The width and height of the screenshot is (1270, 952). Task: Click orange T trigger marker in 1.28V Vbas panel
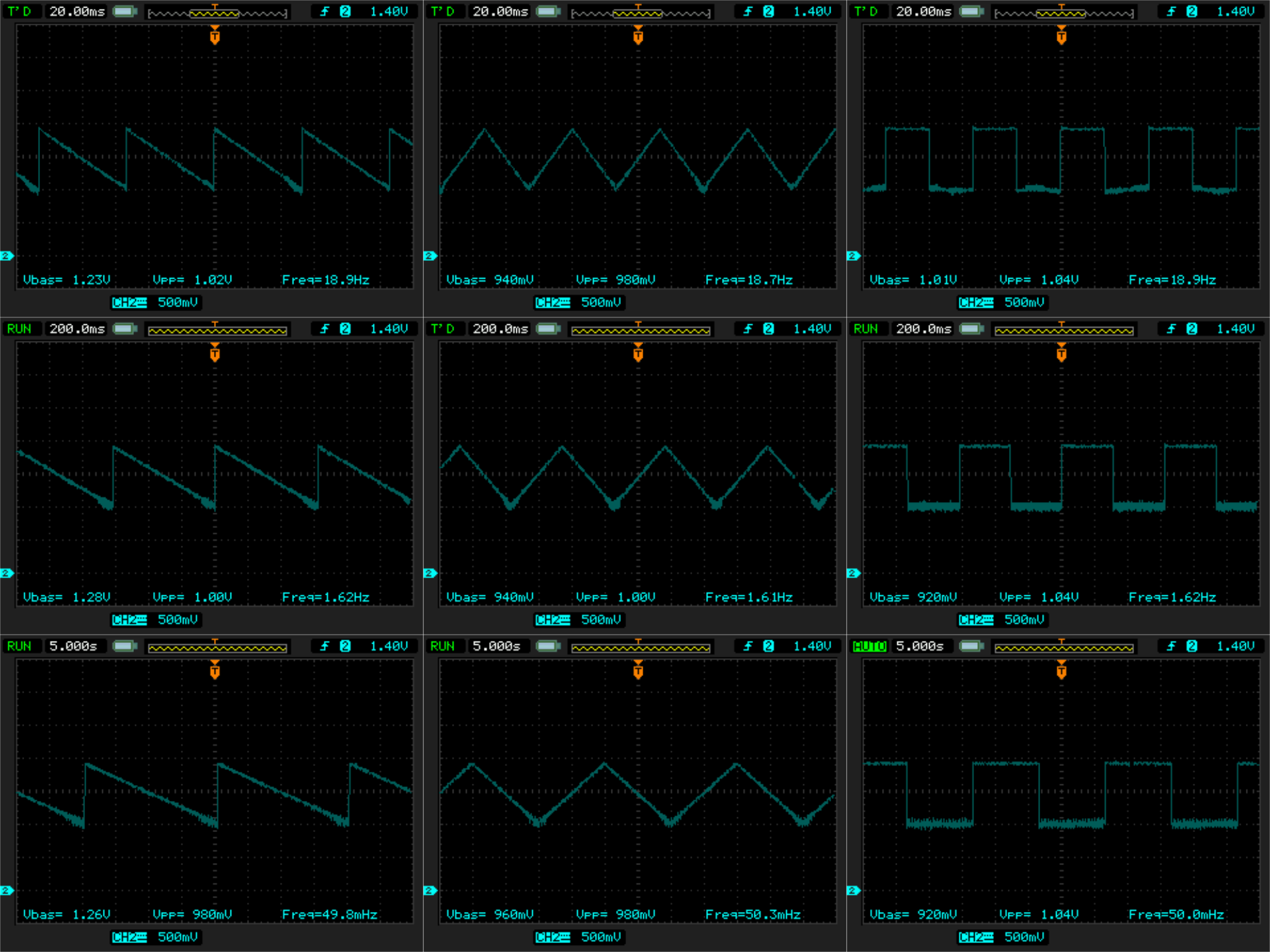coord(215,353)
